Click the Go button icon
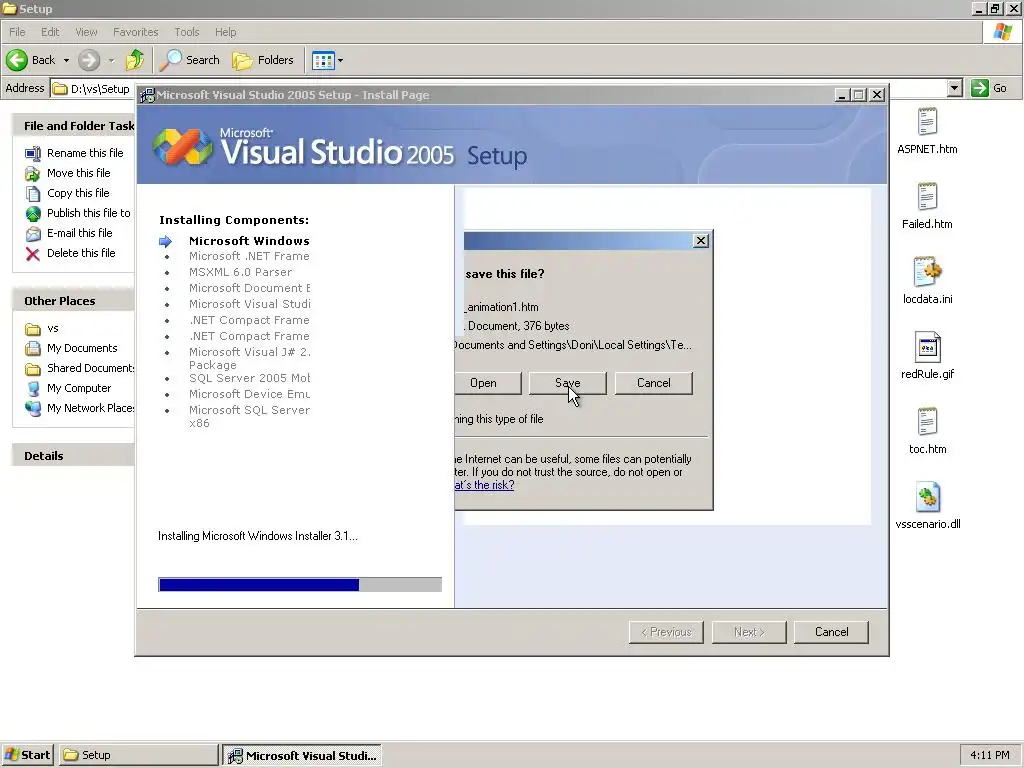 pos(979,88)
